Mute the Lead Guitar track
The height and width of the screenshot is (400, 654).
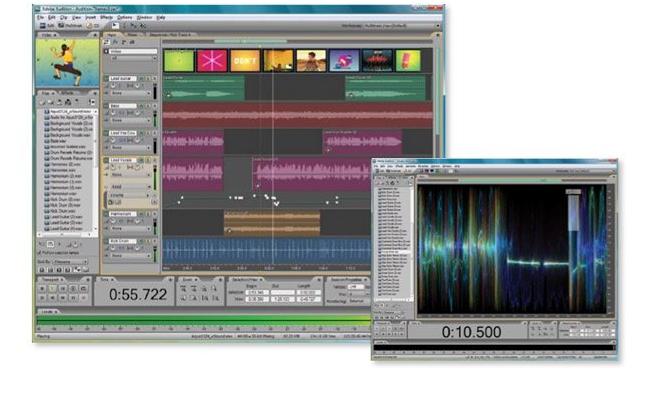(141, 78)
